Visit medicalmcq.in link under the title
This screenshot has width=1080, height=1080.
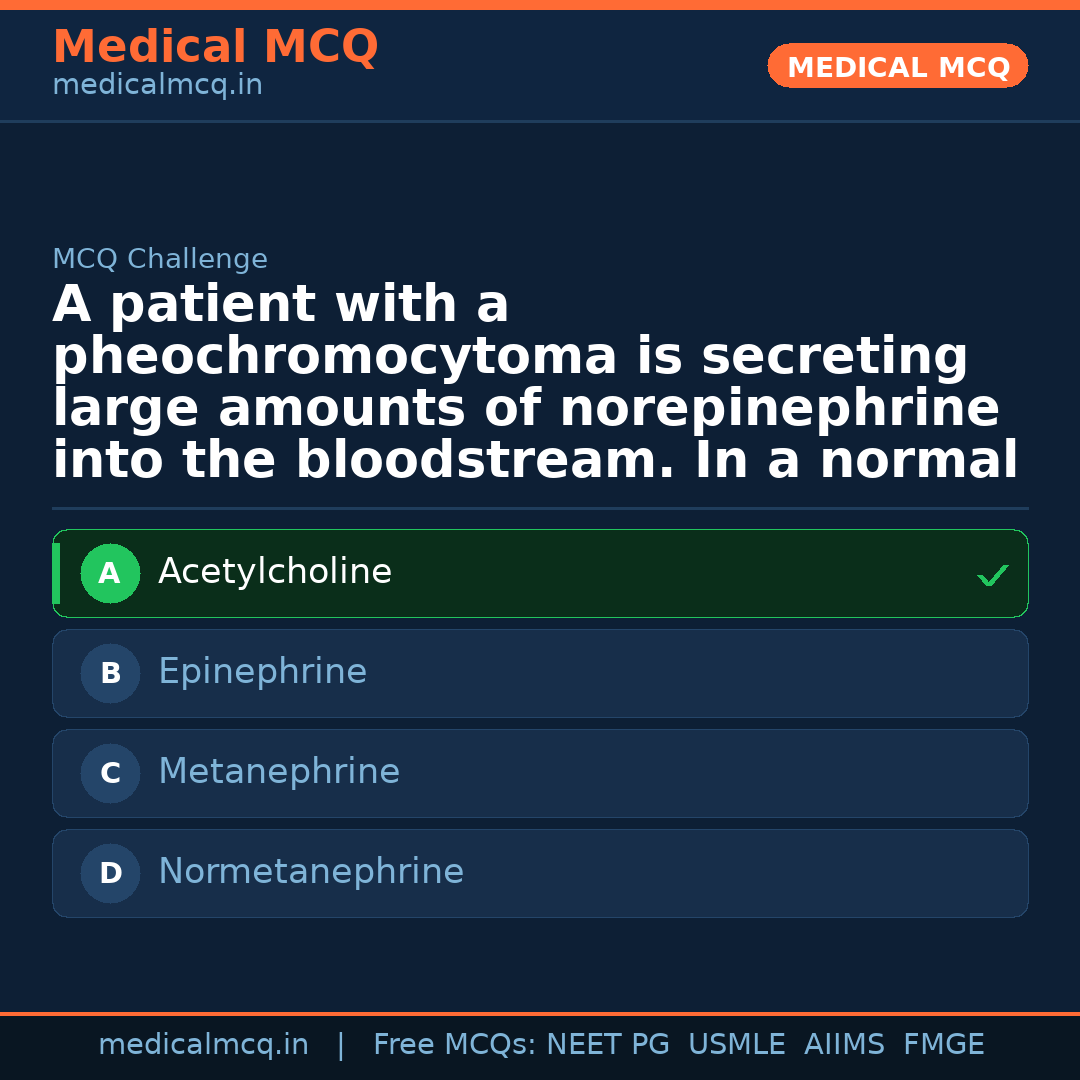157,86
